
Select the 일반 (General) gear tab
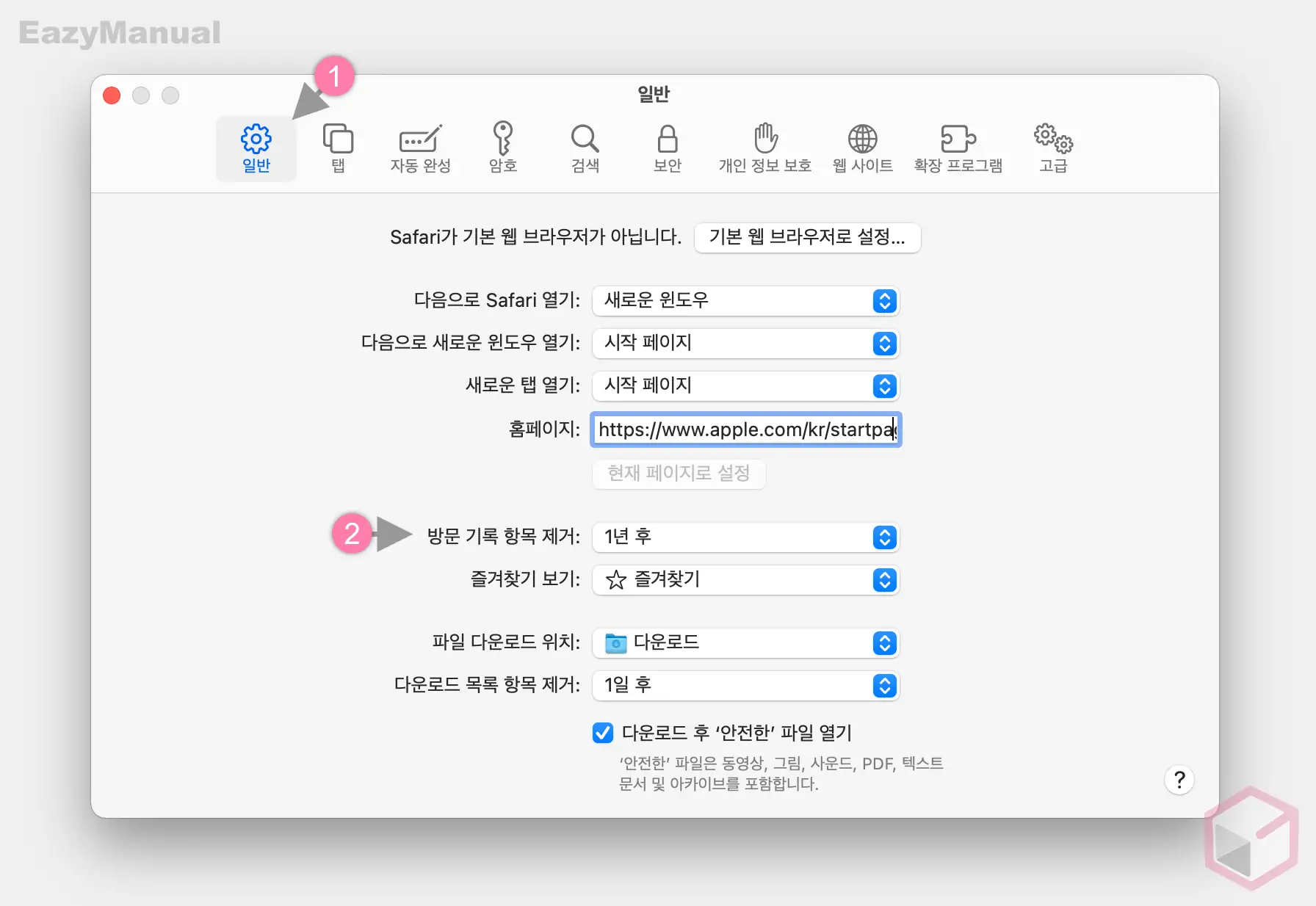[256, 148]
